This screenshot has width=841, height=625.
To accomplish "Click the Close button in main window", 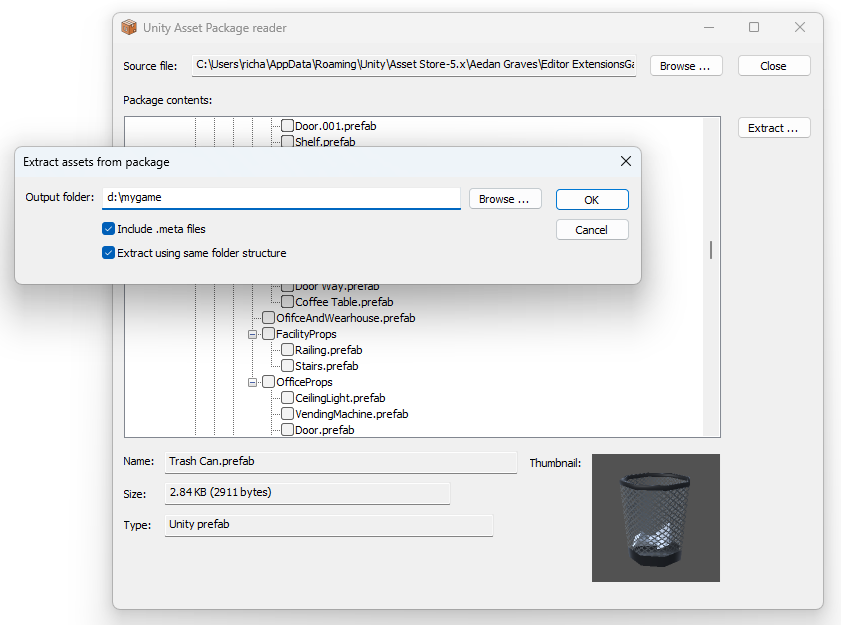I will point(774,66).
